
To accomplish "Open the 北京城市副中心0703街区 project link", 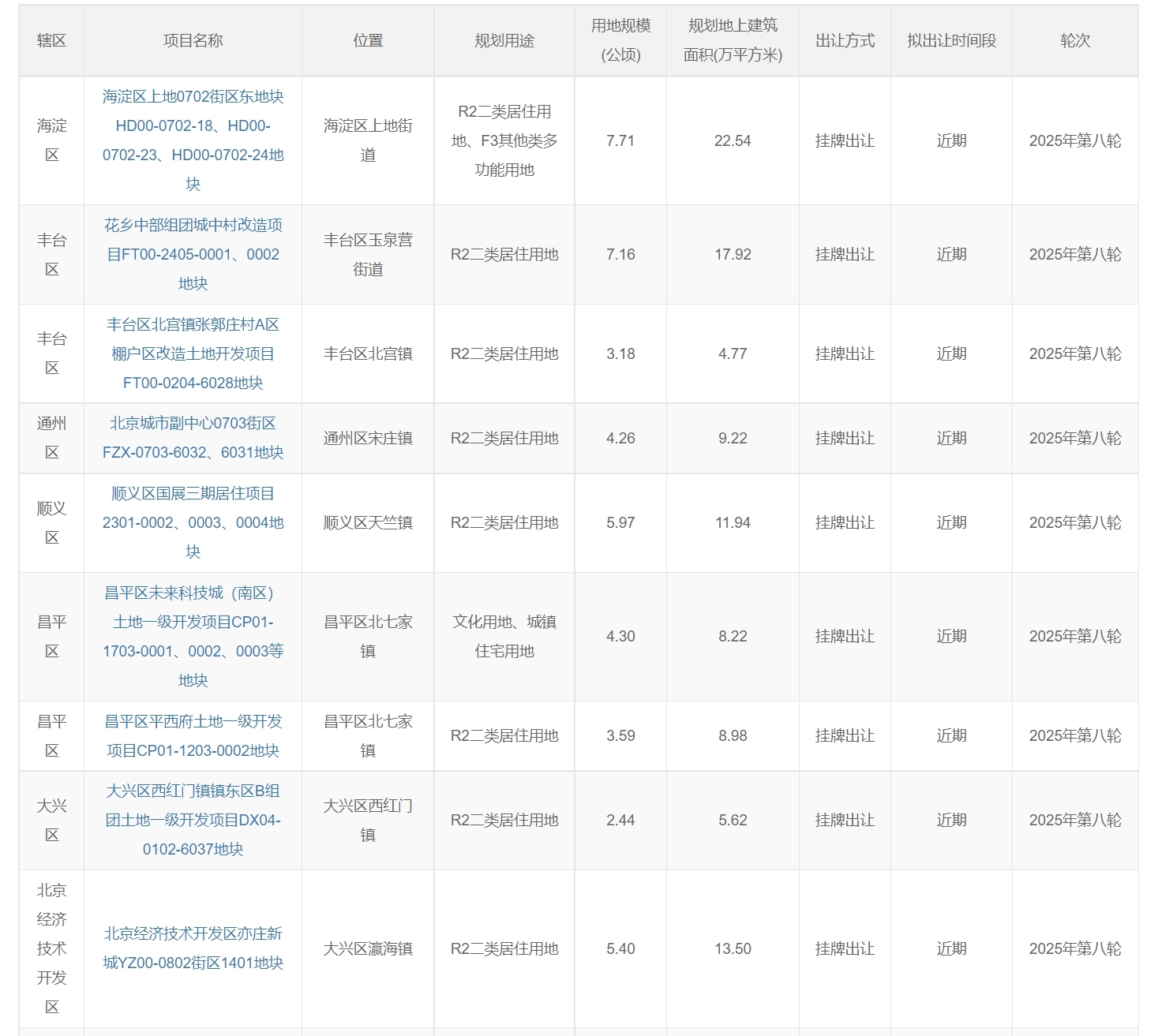I will [193, 438].
